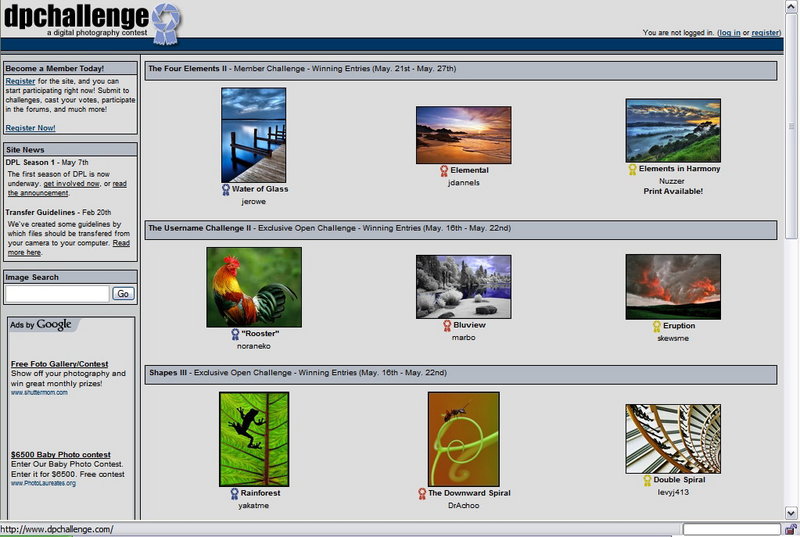Open the Rooster photo thumbnail

[x=254, y=287]
